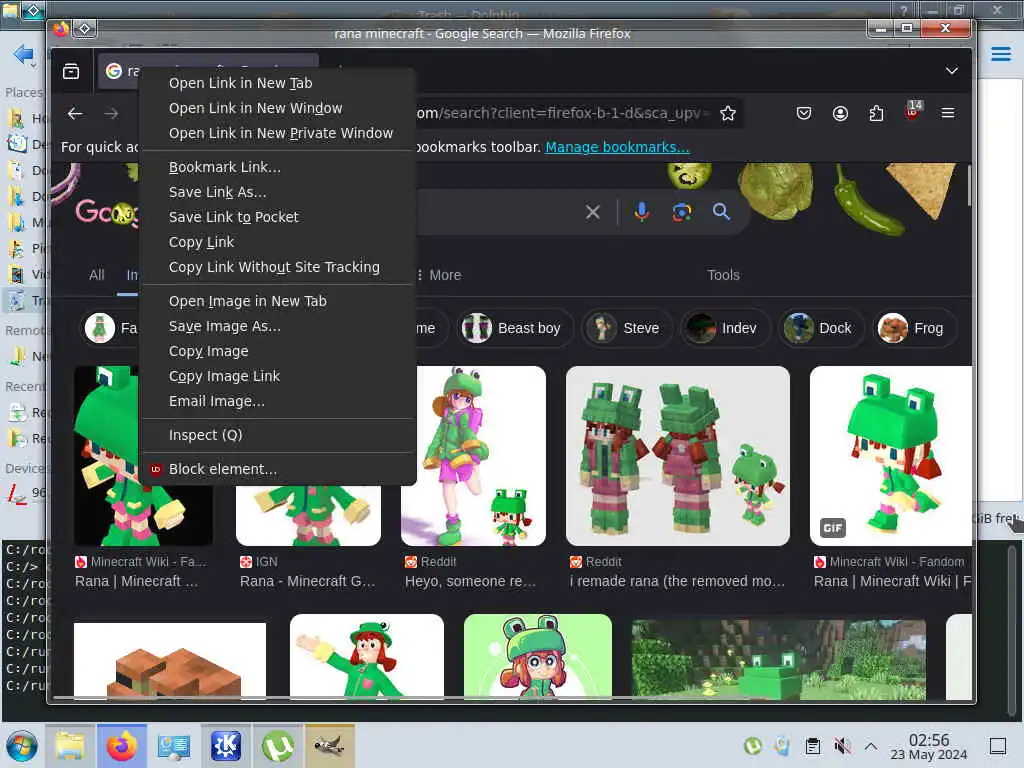Bookmark this page with the star icon

[728, 114]
